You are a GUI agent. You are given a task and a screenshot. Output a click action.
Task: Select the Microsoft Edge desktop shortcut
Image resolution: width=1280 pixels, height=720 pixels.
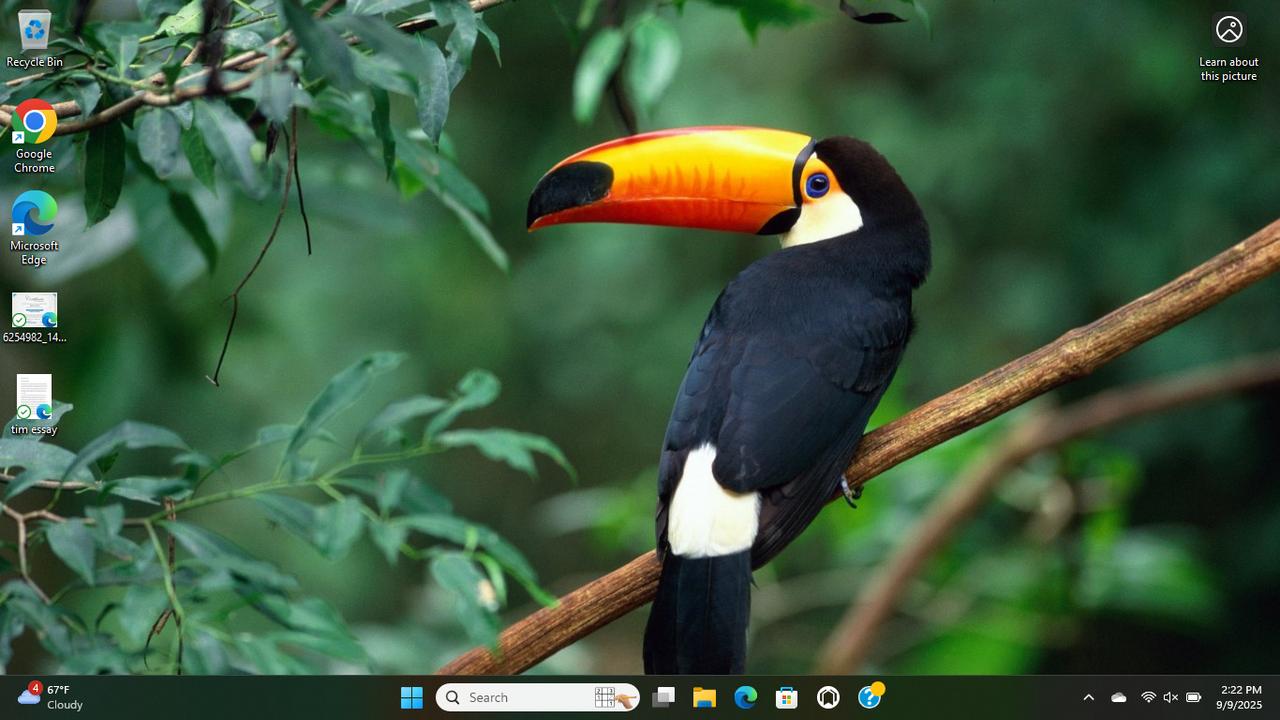[34, 225]
